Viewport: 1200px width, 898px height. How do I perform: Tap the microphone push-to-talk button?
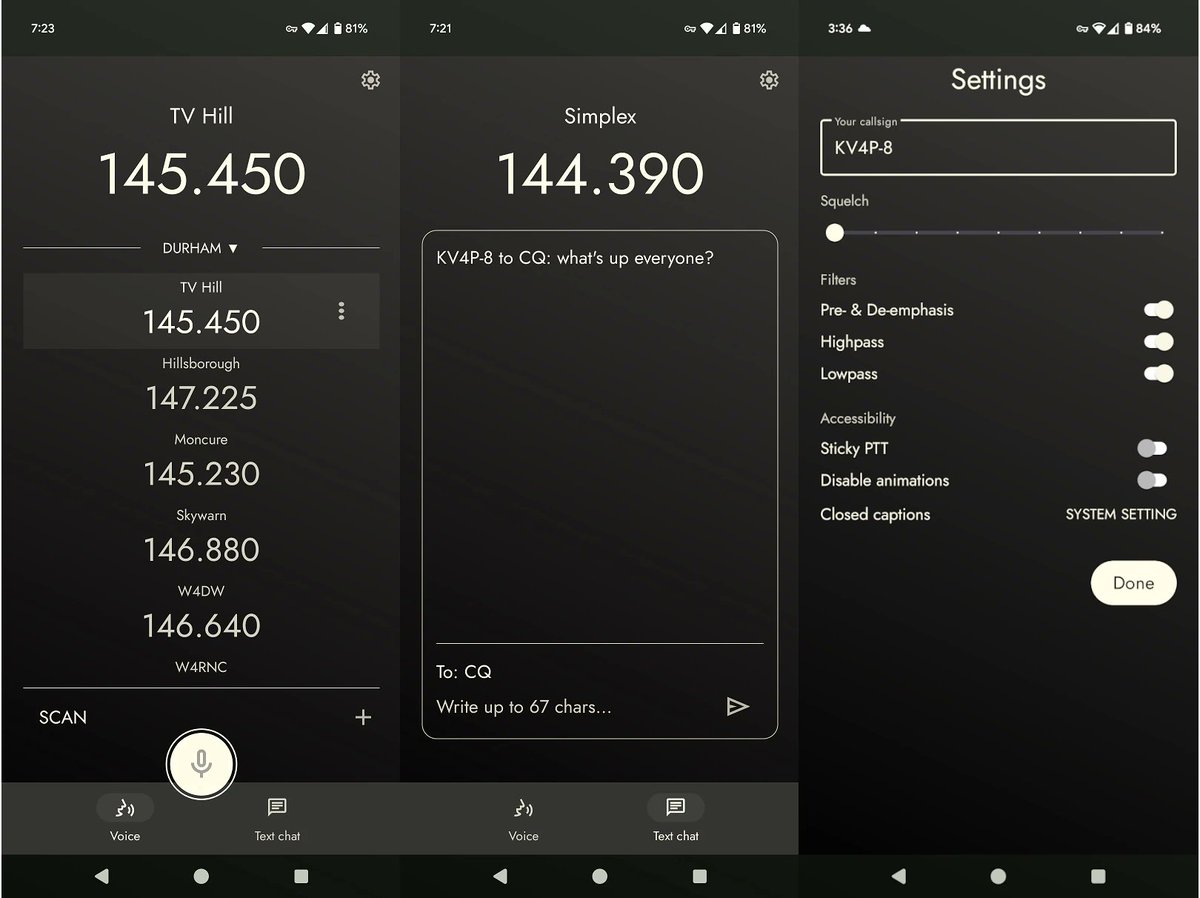[201, 765]
